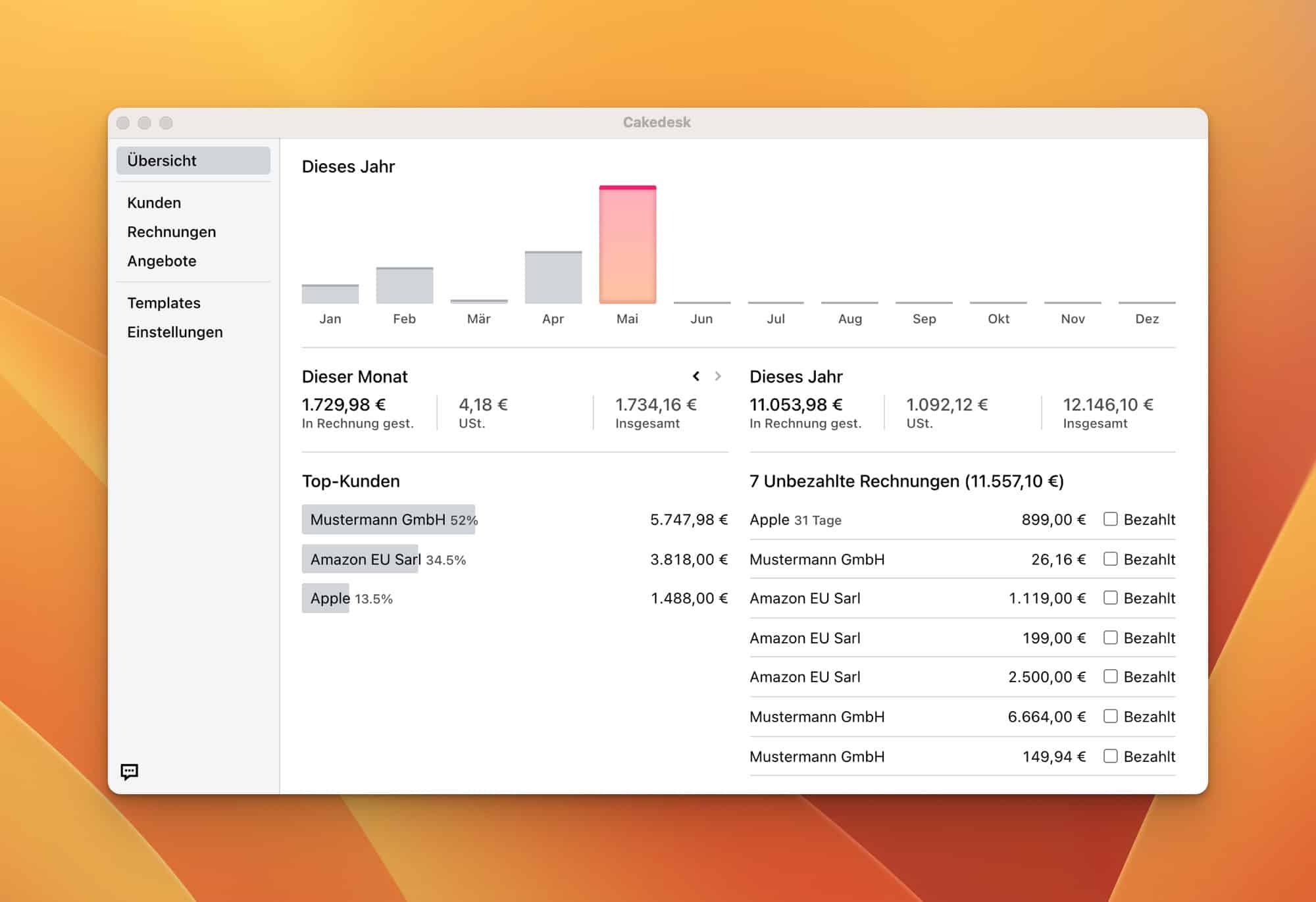
Task: Open unpaid Amazon EU Sarl 1.119,00 € invoice
Action: (805, 598)
